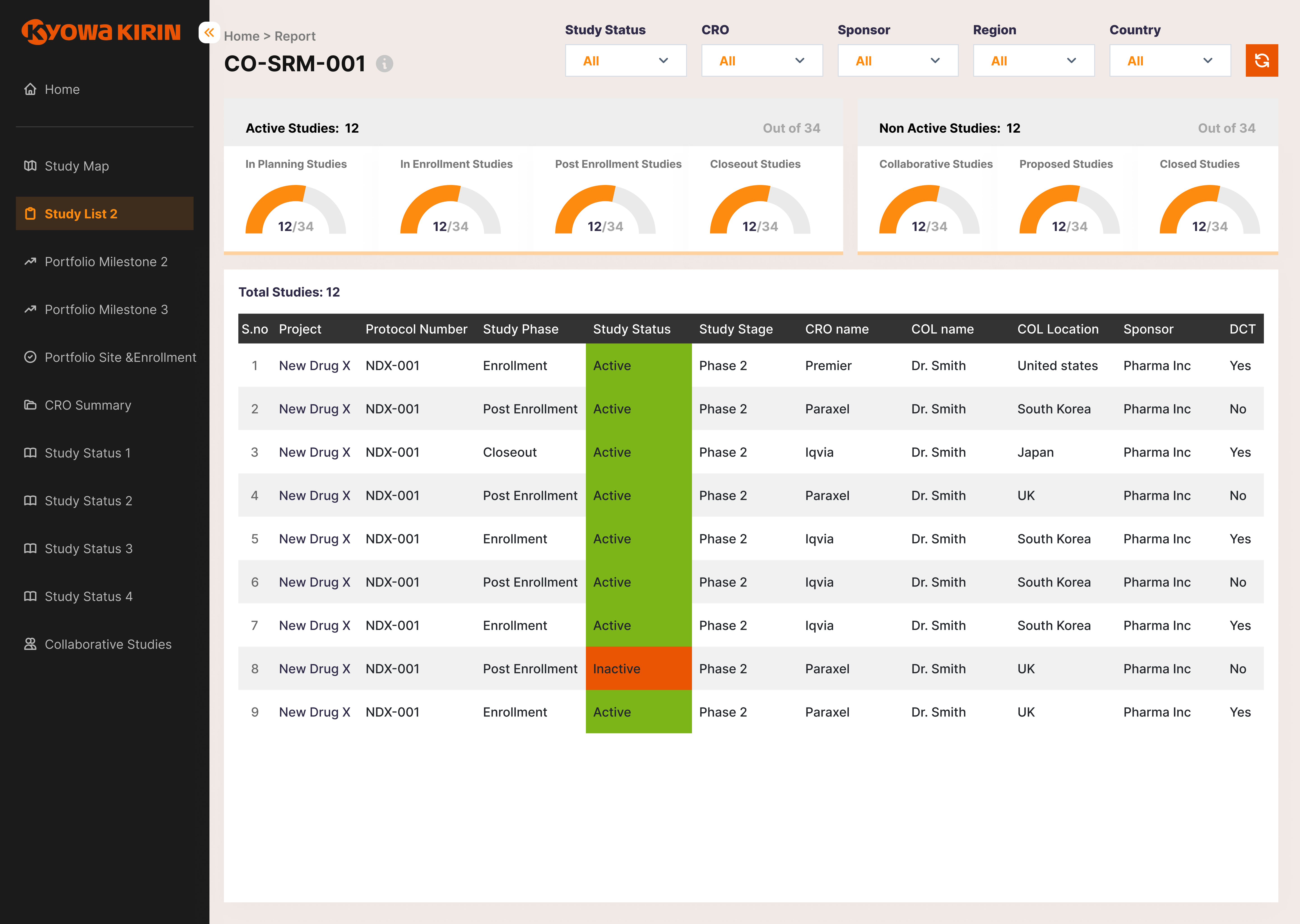Go to Home in the sidebar
Screen dimensions: 1300x924
(x=105, y=89)
